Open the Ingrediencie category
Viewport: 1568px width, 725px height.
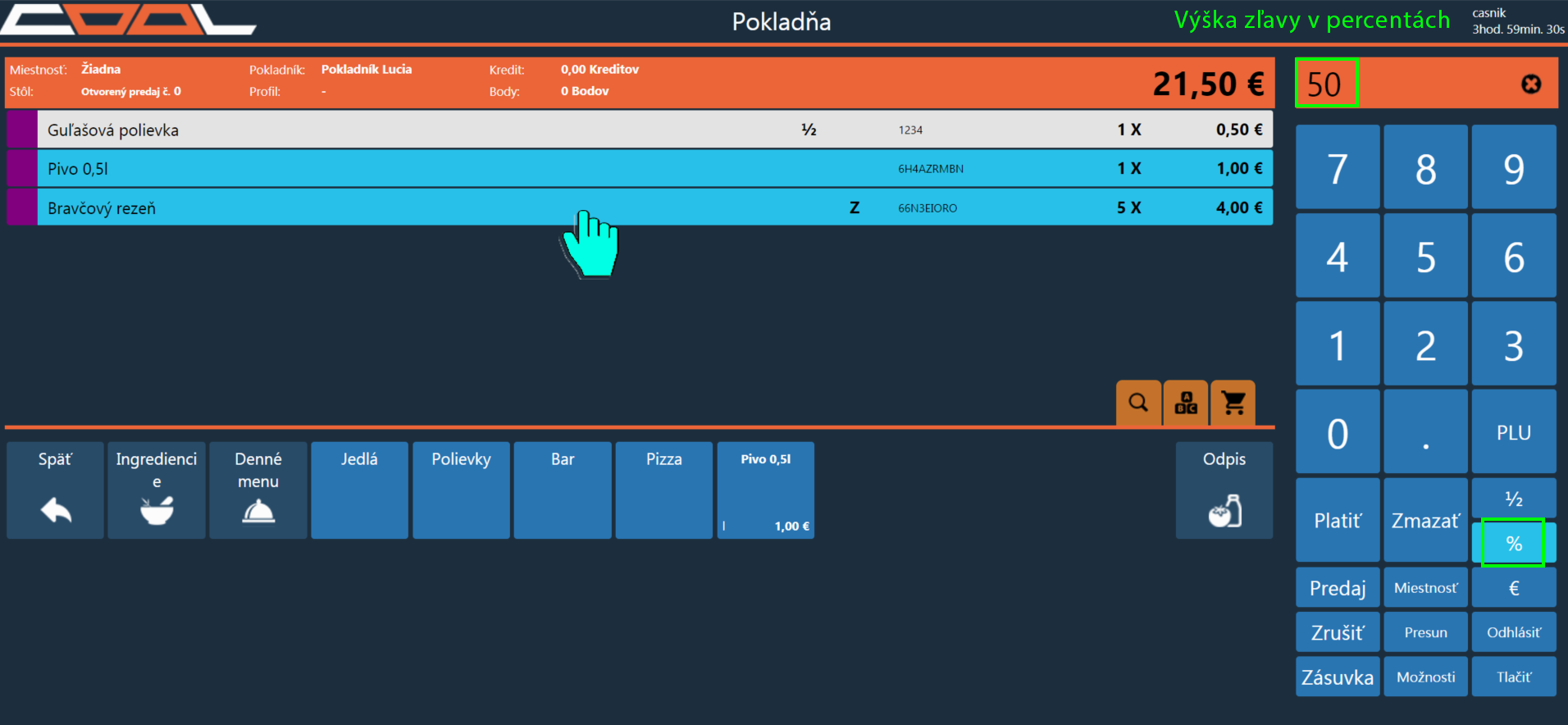(x=156, y=490)
